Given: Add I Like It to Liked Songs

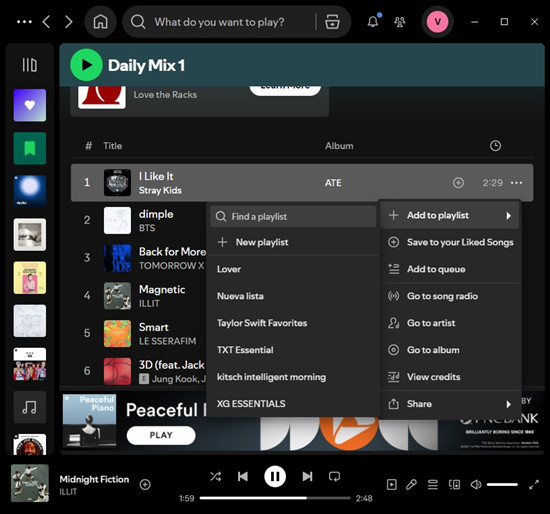Looking at the screenshot, I should (x=458, y=182).
